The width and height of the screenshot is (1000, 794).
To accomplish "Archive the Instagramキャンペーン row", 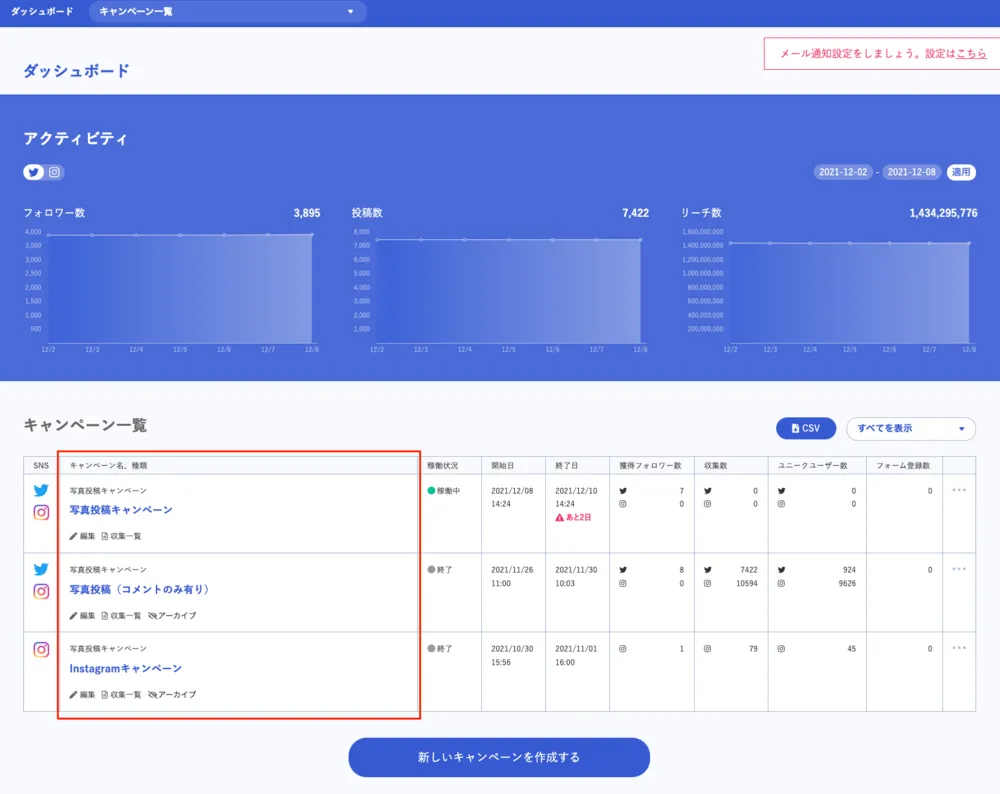I will (171, 694).
